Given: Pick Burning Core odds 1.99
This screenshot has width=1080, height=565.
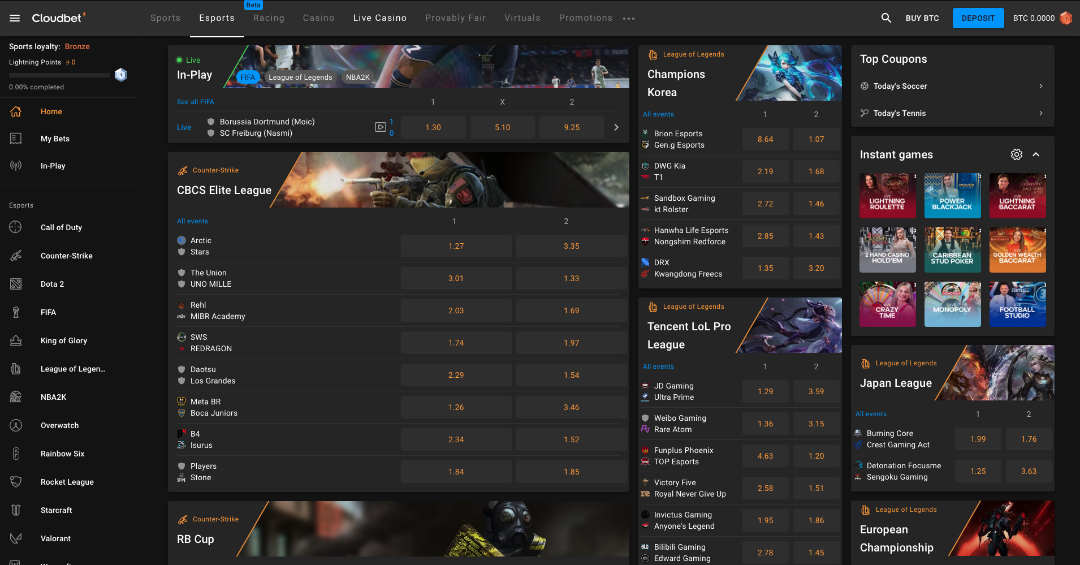Looking at the screenshot, I should coord(977,439).
